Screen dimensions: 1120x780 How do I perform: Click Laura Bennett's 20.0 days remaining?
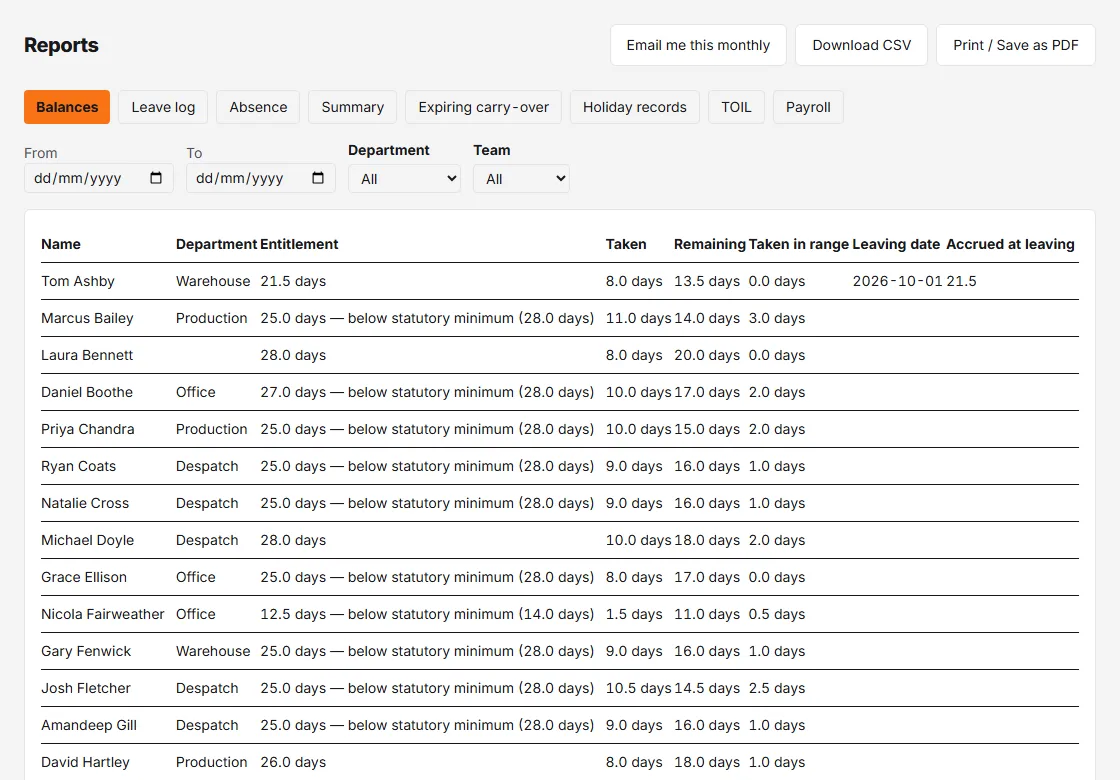point(707,356)
